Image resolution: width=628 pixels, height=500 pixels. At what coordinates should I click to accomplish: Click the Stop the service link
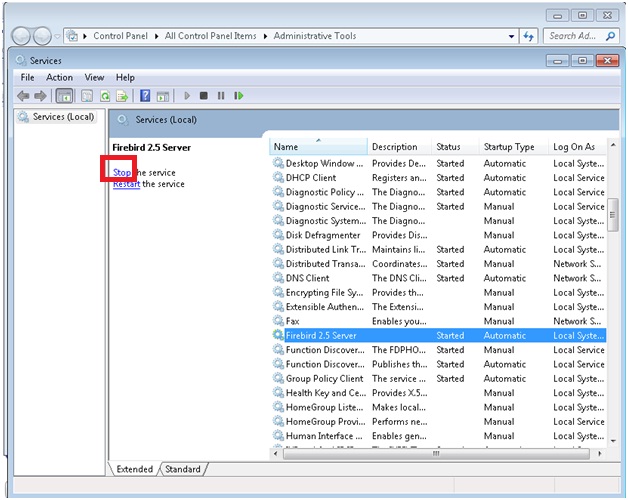(x=122, y=172)
